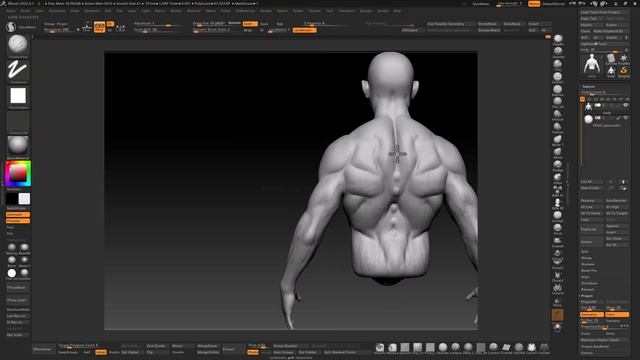This screenshot has height=360, width=640.
Task: Pick a hue in the color picker
Action: (x=18, y=173)
